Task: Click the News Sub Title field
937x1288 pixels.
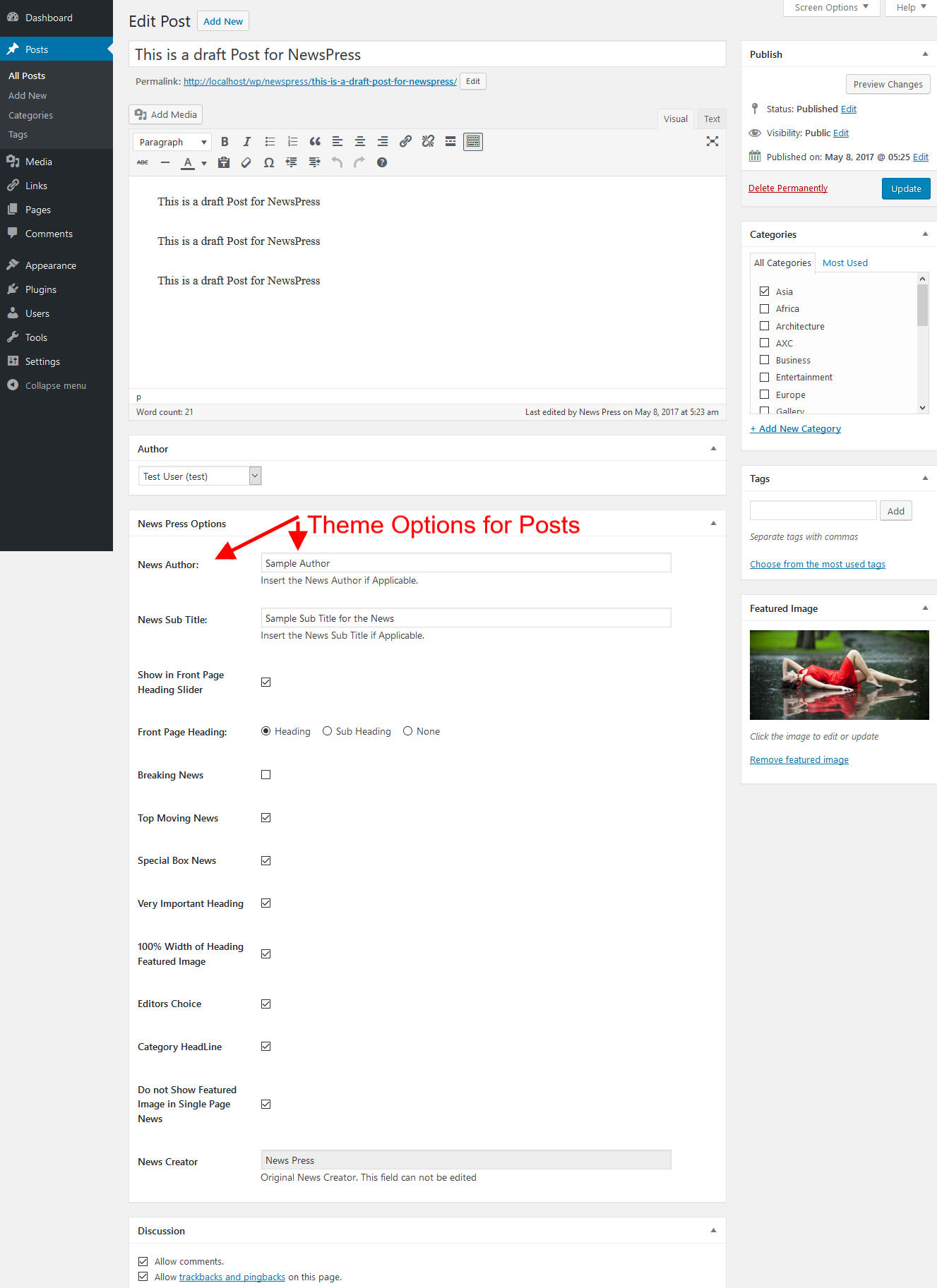Action: [466, 618]
